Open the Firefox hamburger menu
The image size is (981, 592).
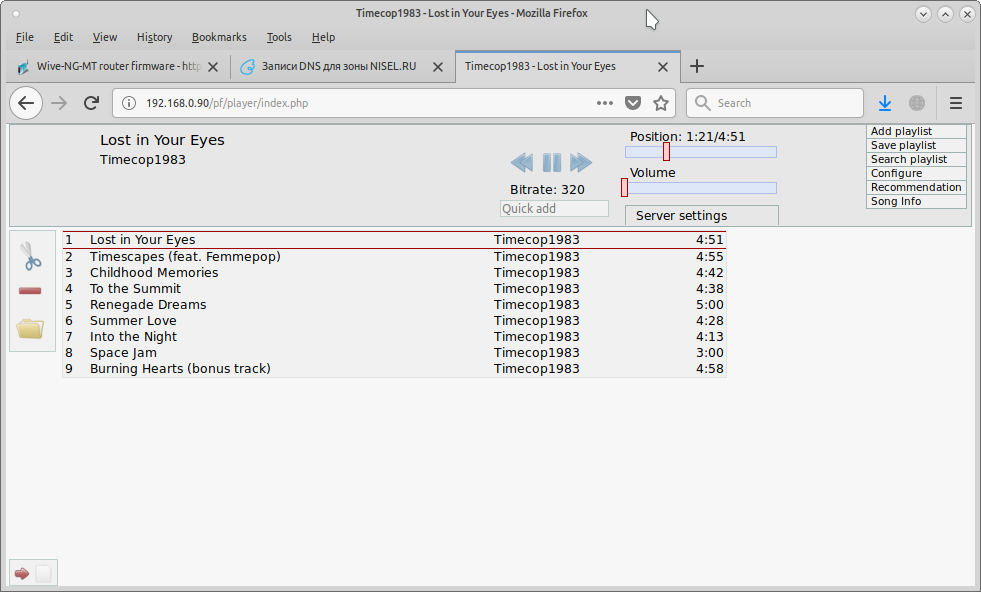click(956, 103)
